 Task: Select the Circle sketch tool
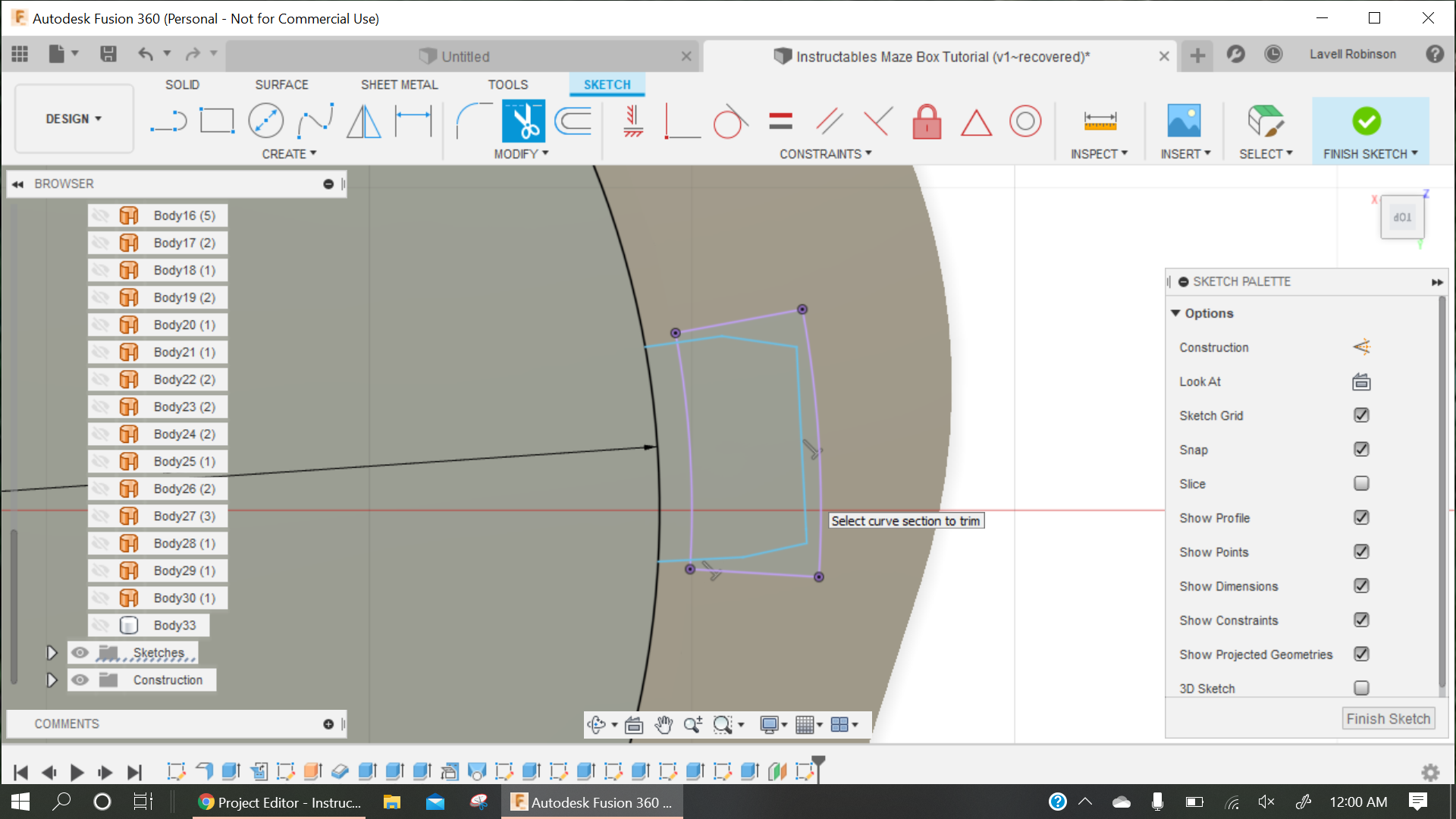click(x=266, y=121)
